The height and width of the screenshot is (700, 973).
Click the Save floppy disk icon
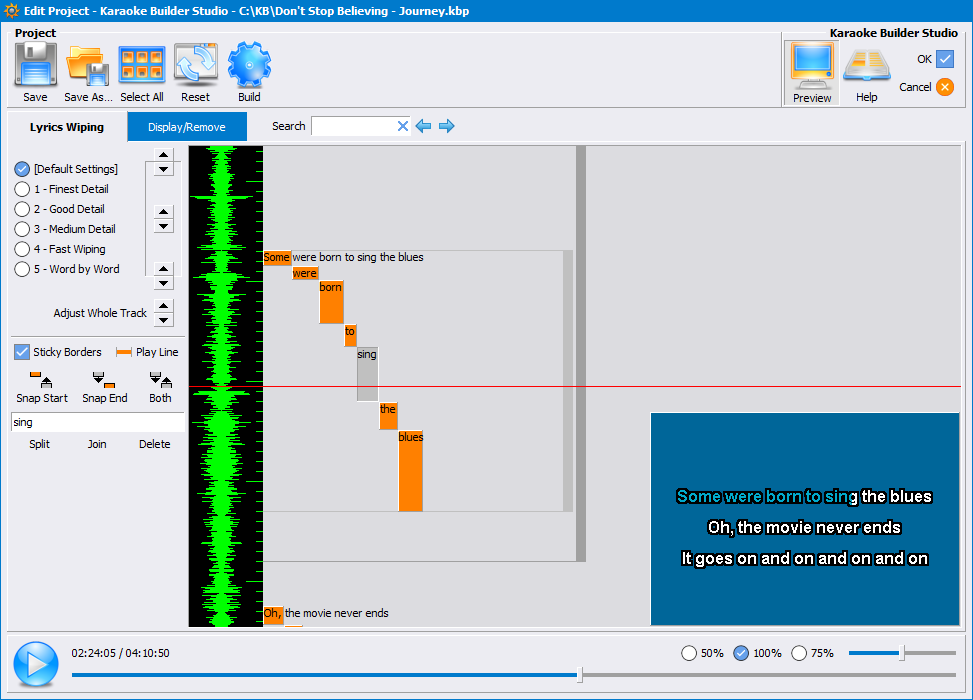click(x=35, y=65)
